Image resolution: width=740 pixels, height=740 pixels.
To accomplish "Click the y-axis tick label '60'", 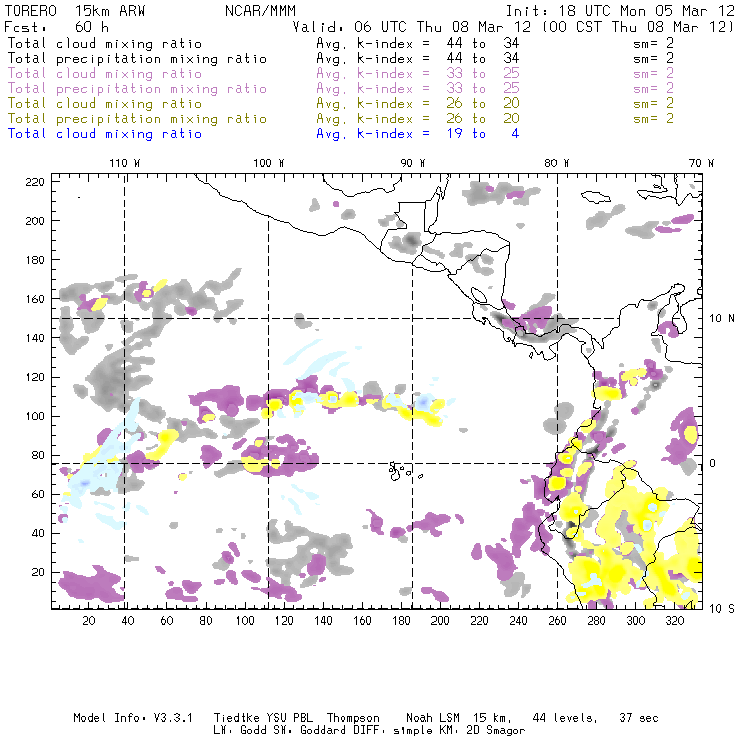I will (38, 494).
